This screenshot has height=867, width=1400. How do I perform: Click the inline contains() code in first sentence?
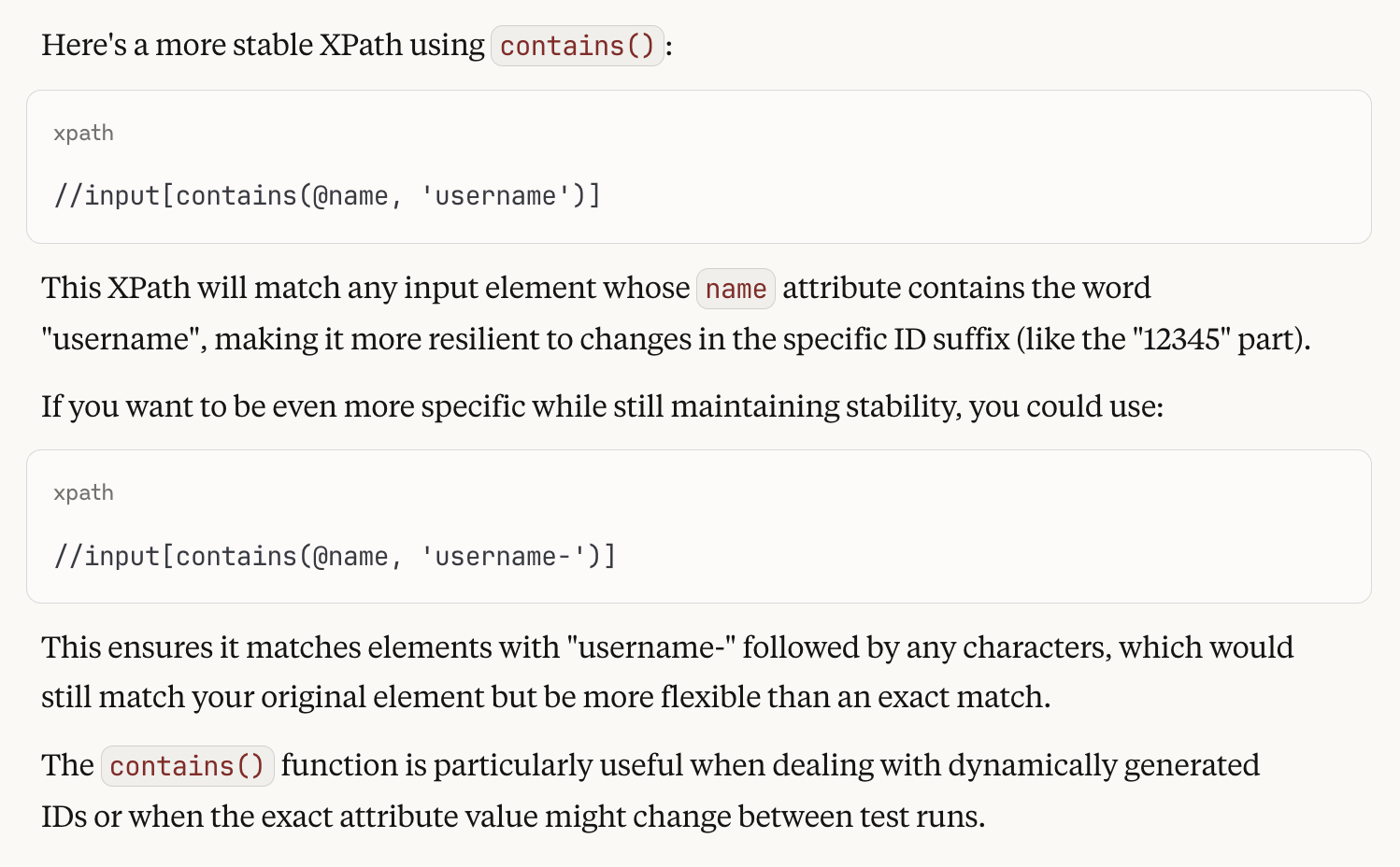(578, 46)
